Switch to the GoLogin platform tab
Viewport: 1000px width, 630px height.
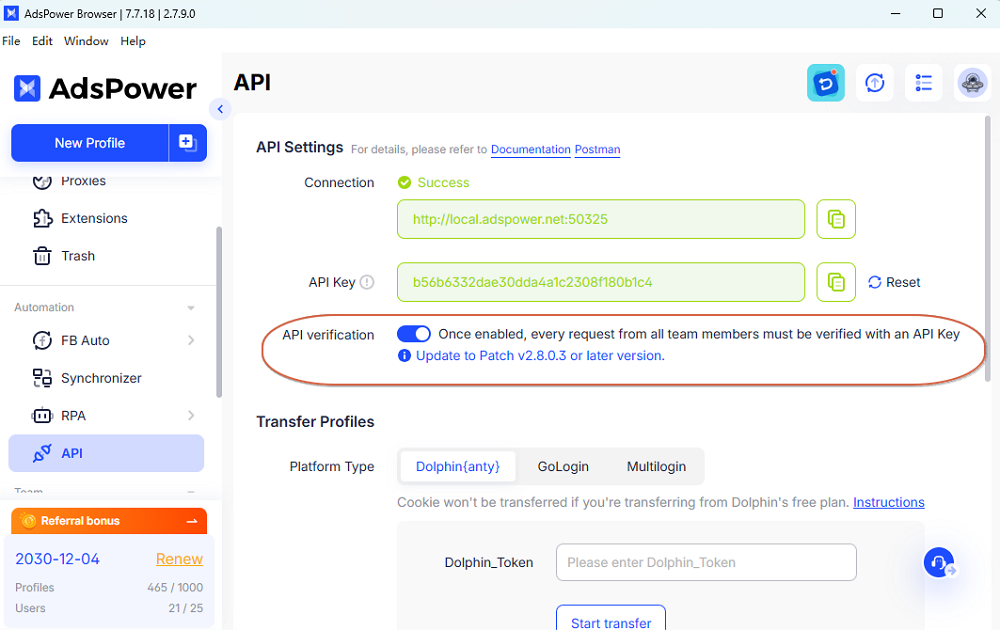563,466
